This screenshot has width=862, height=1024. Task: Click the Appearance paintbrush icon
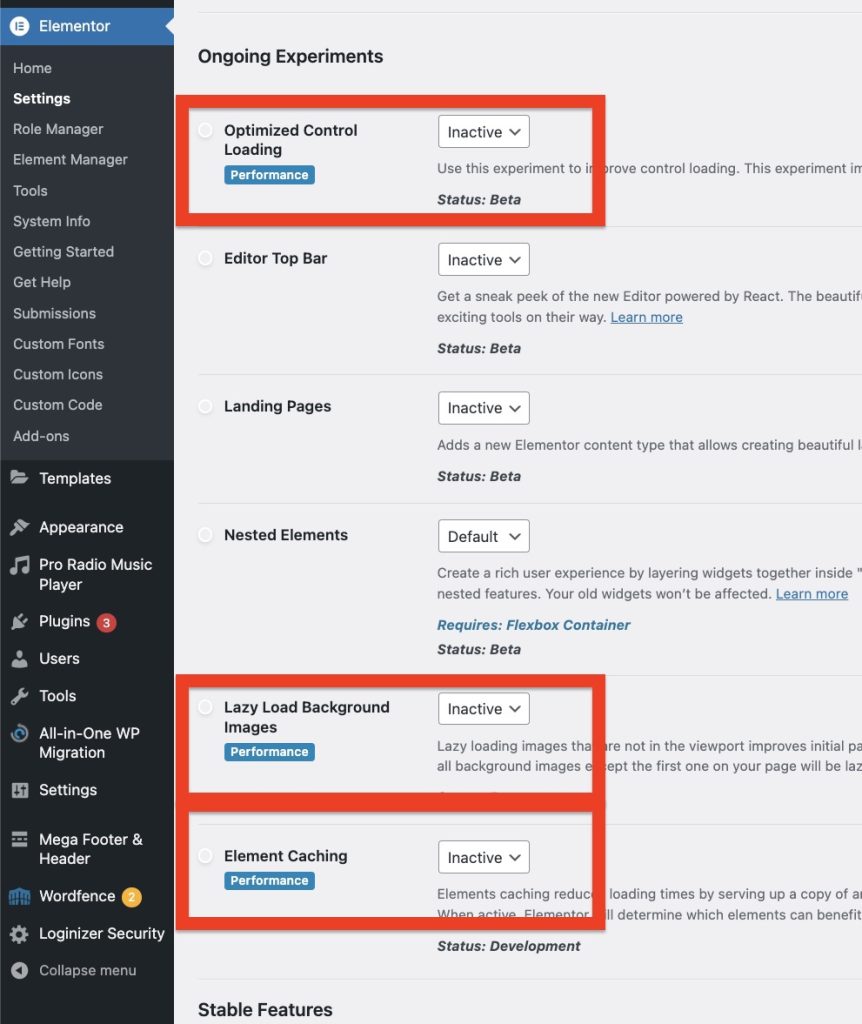coord(20,527)
